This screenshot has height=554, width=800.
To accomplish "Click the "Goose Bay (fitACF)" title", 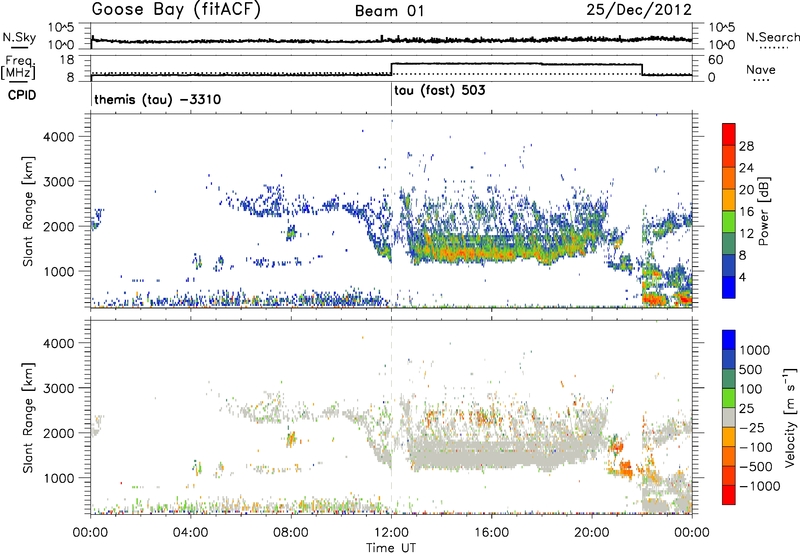I will pyautogui.click(x=176, y=10).
